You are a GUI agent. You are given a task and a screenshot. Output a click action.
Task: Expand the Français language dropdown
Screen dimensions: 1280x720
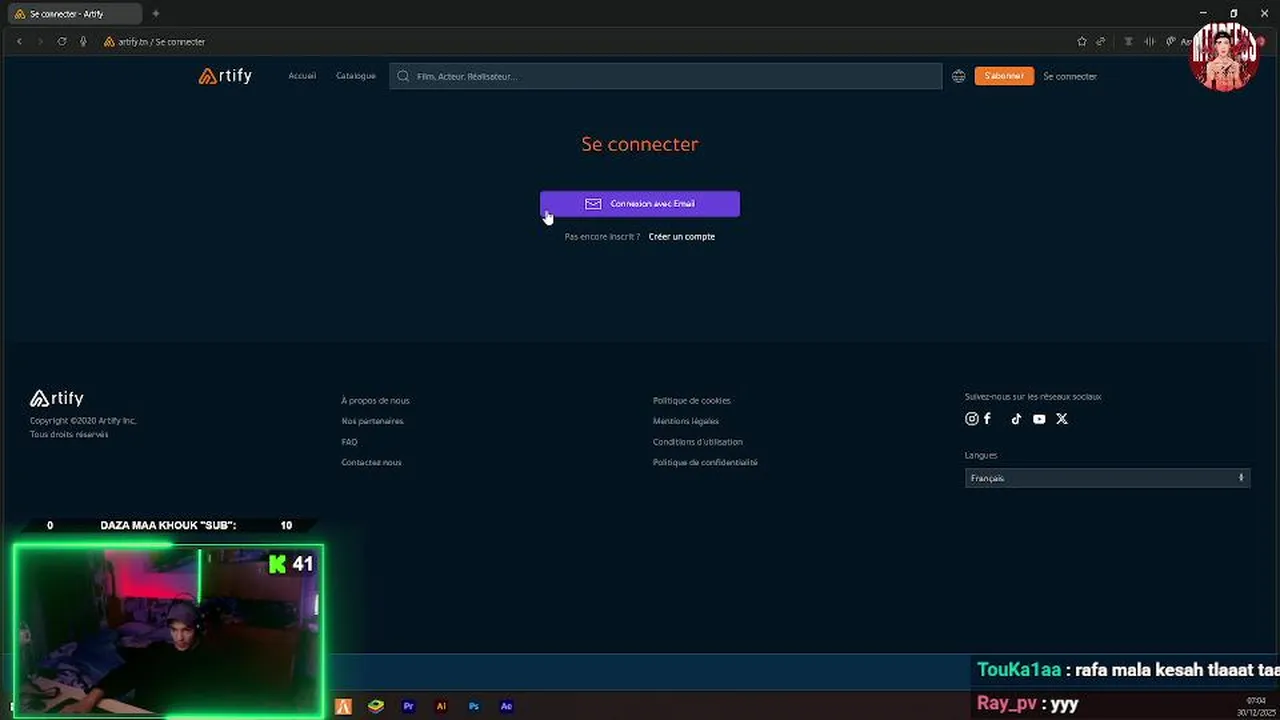click(1108, 478)
